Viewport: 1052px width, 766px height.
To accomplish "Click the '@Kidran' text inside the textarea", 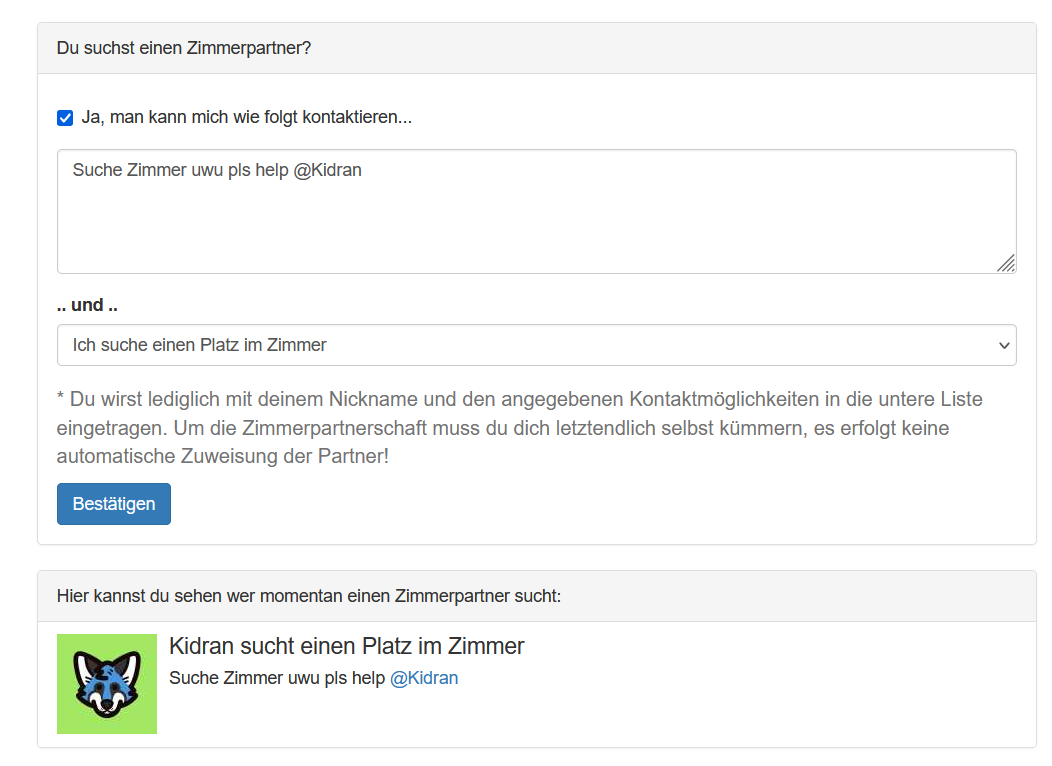I will pos(328,170).
